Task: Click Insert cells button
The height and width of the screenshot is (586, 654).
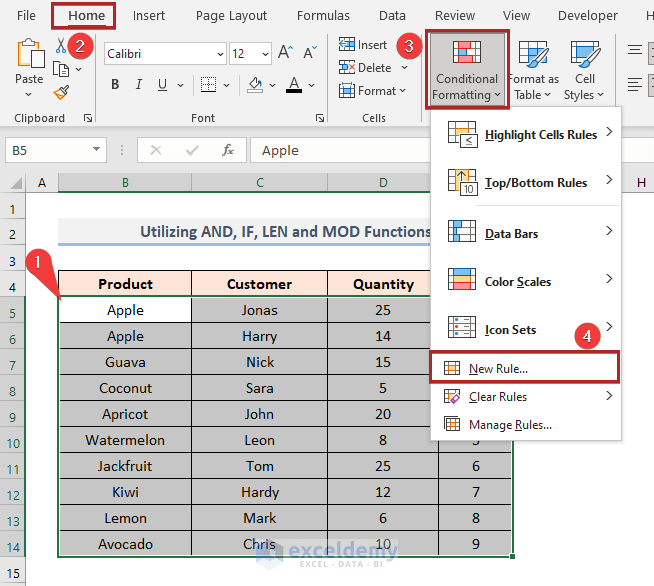Action: tap(363, 45)
